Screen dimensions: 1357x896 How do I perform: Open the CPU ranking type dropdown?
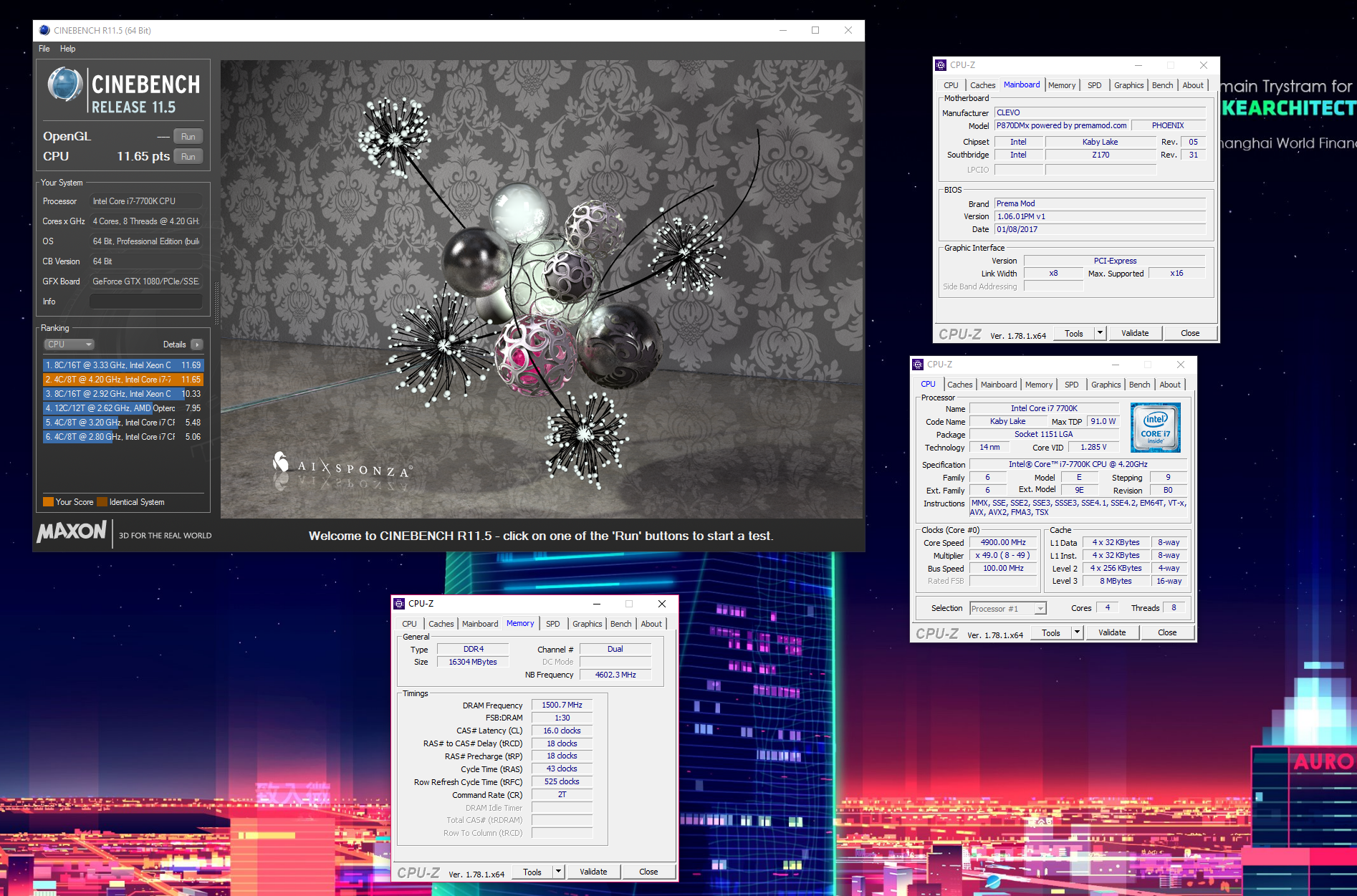point(69,345)
